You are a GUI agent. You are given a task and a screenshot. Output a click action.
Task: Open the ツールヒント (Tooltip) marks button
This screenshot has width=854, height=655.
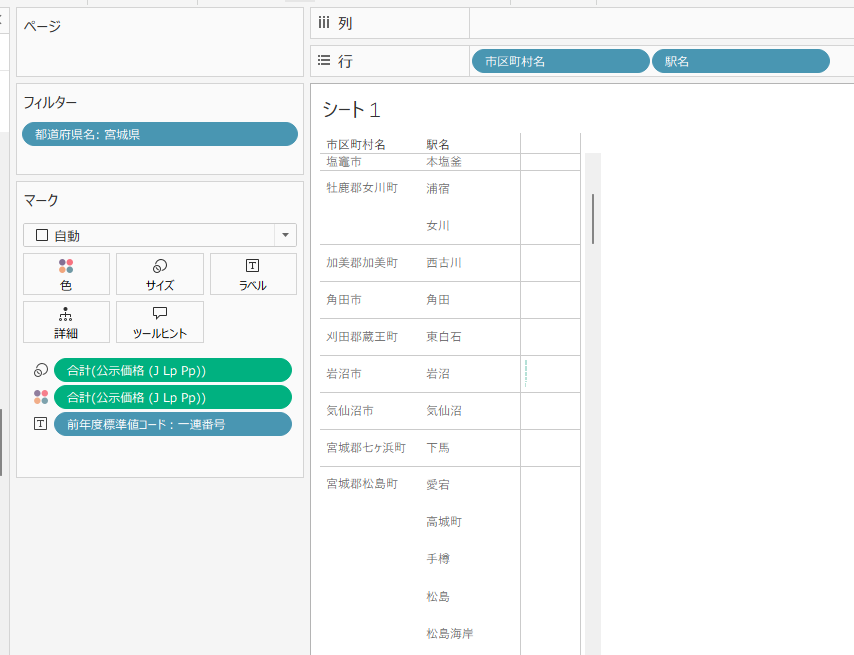point(160,322)
